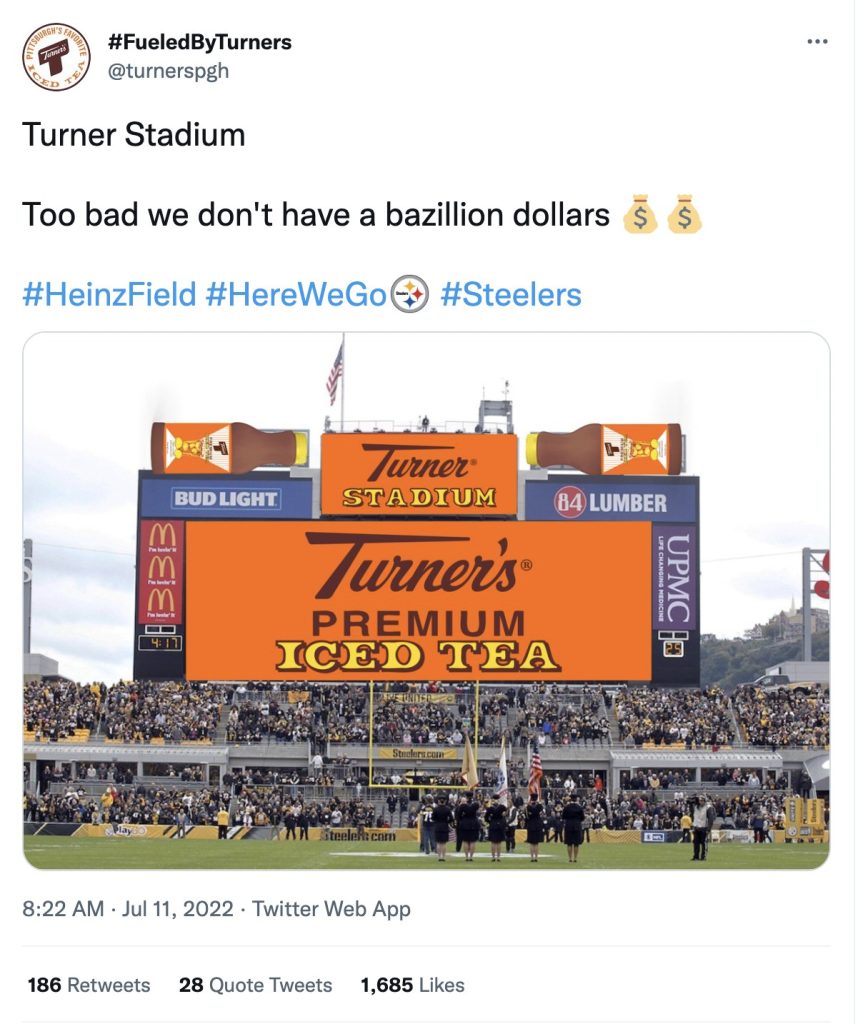
Task: Click the first money bag emoji
Action: pyautogui.click(x=640, y=215)
